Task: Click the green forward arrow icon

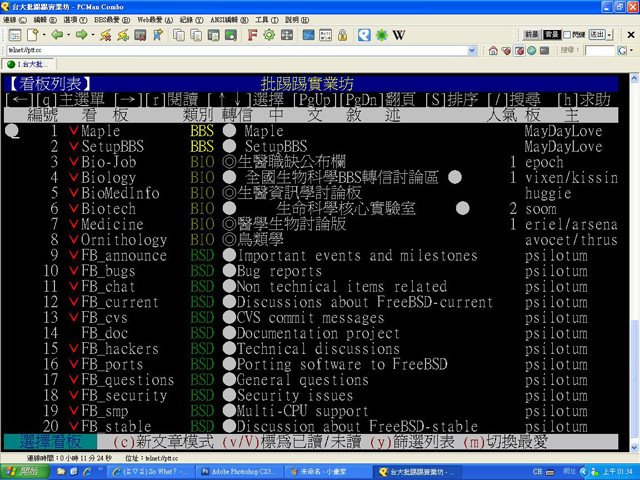Action: coord(81,35)
